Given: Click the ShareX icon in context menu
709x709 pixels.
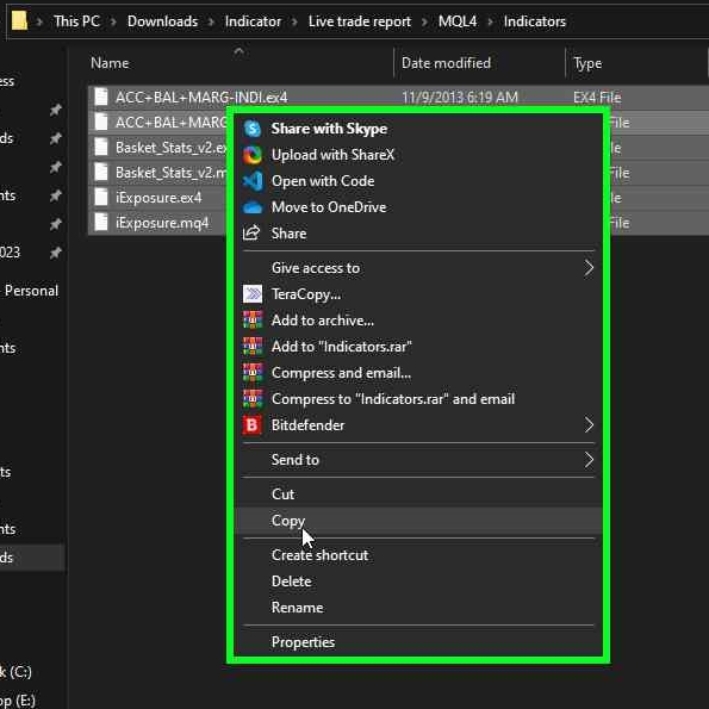Looking at the screenshot, I should pyautogui.click(x=252, y=155).
